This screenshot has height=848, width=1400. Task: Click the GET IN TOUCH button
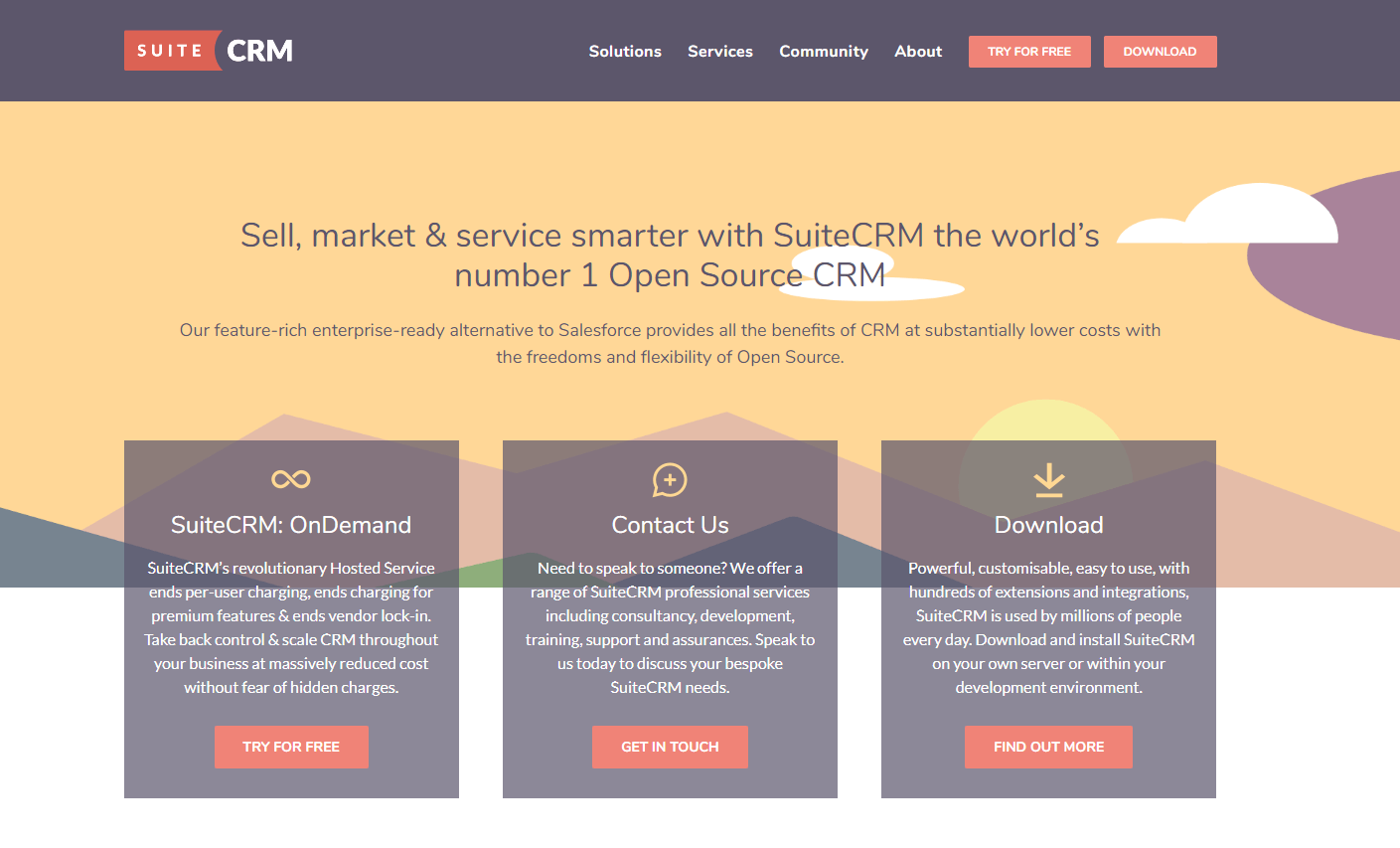point(670,747)
